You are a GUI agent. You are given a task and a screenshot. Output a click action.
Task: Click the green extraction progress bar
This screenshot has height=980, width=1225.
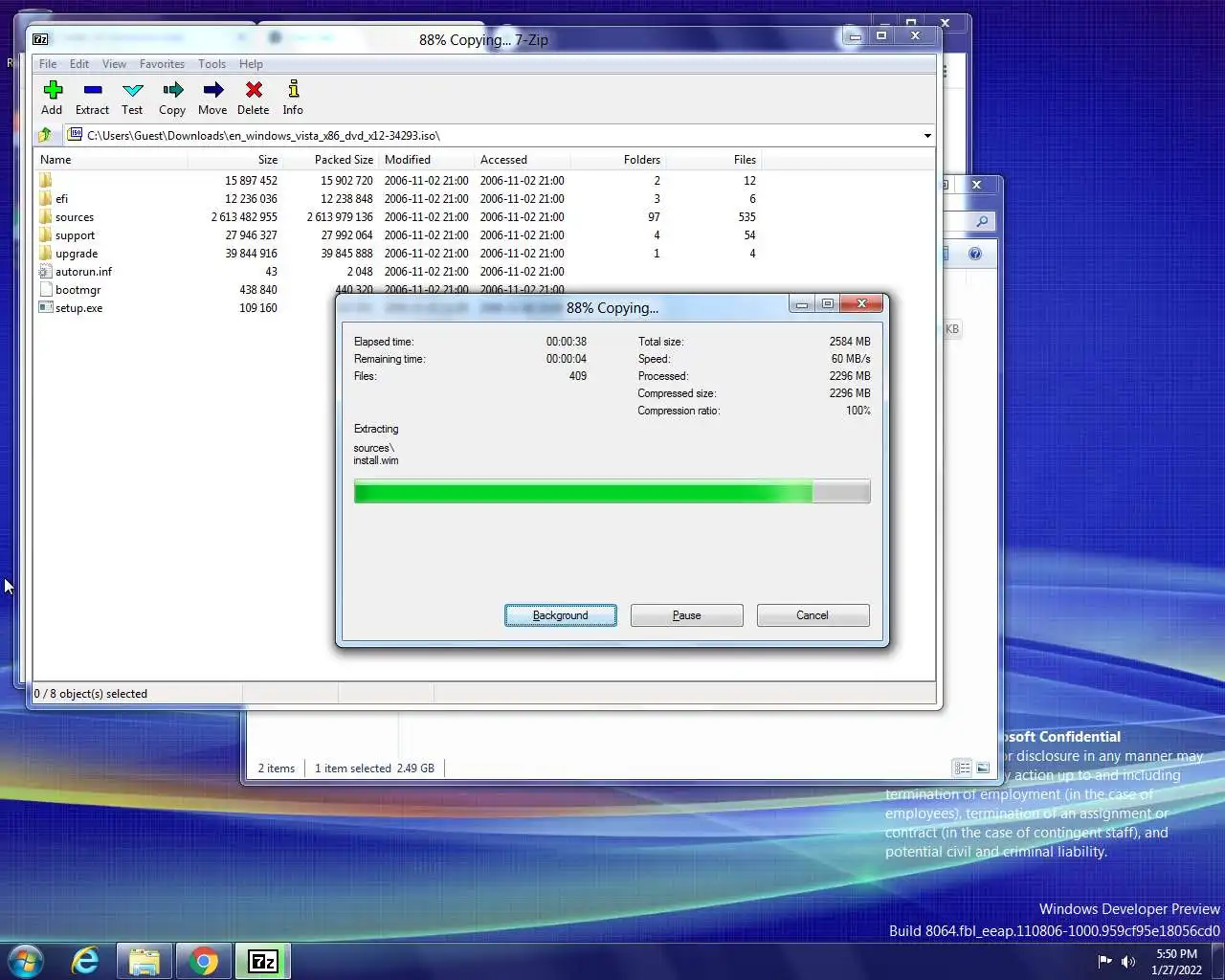(x=612, y=492)
